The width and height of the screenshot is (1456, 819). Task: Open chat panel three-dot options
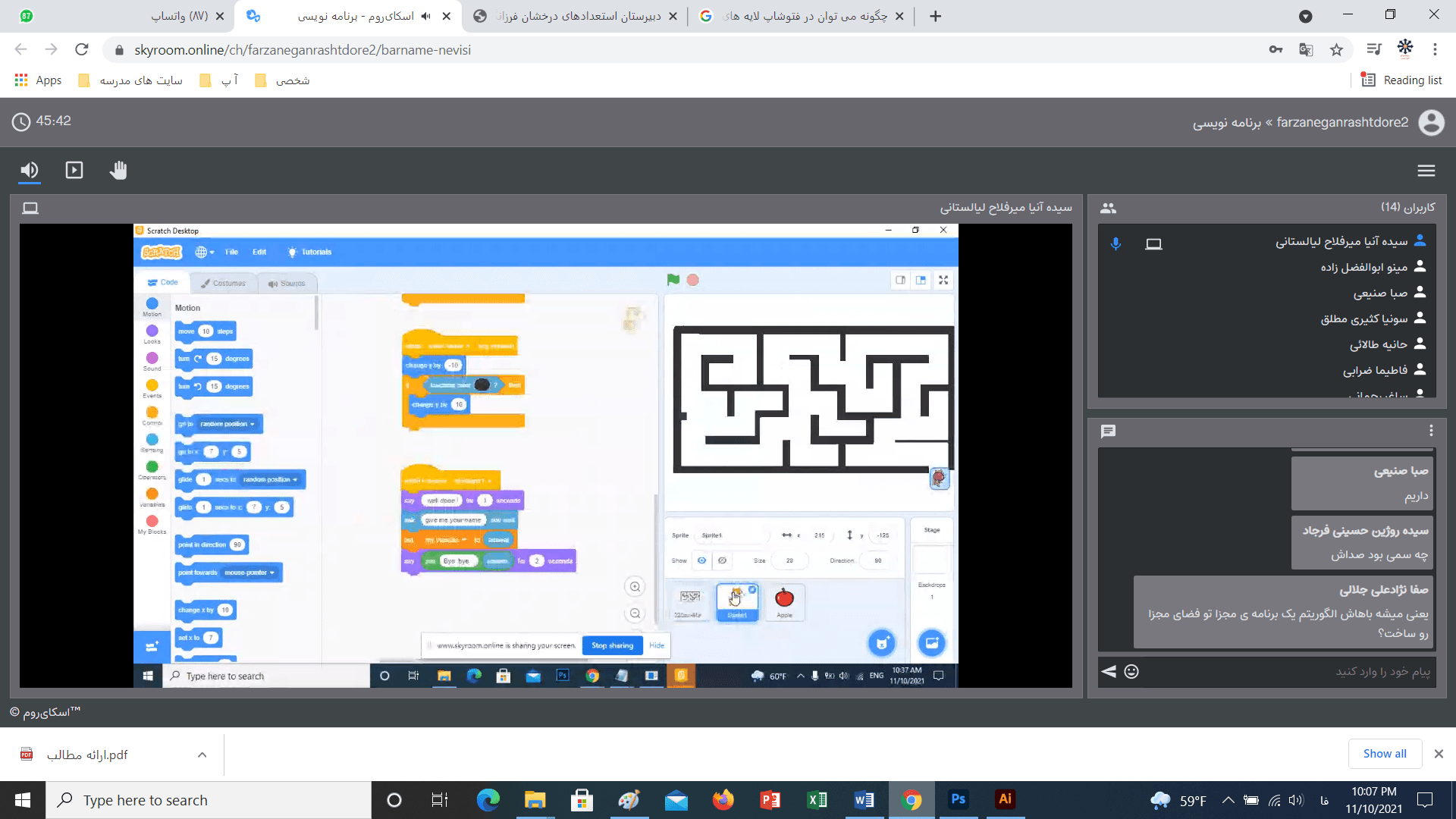(x=1430, y=431)
